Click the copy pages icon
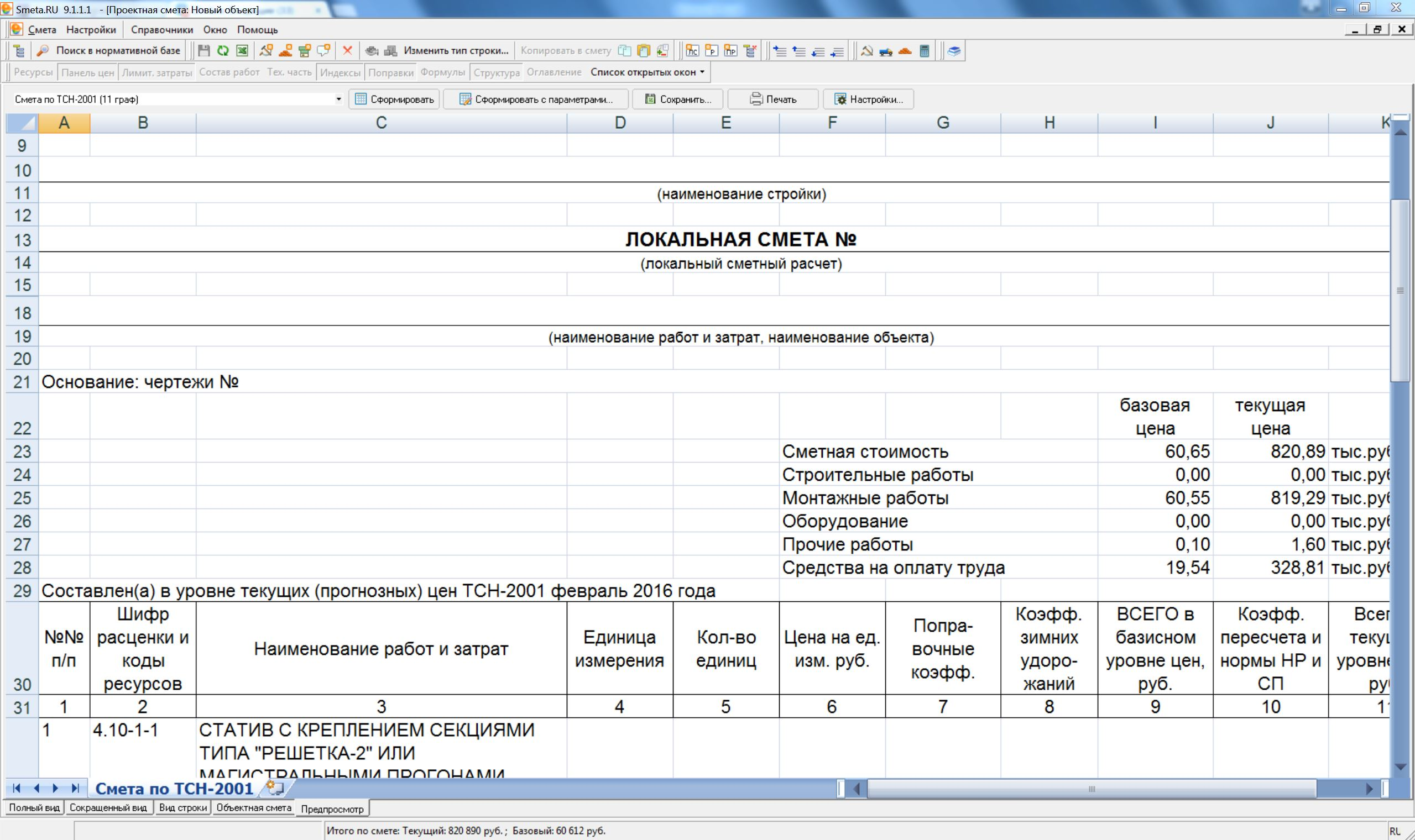Viewport: 1415px width, 840px height. [624, 51]
